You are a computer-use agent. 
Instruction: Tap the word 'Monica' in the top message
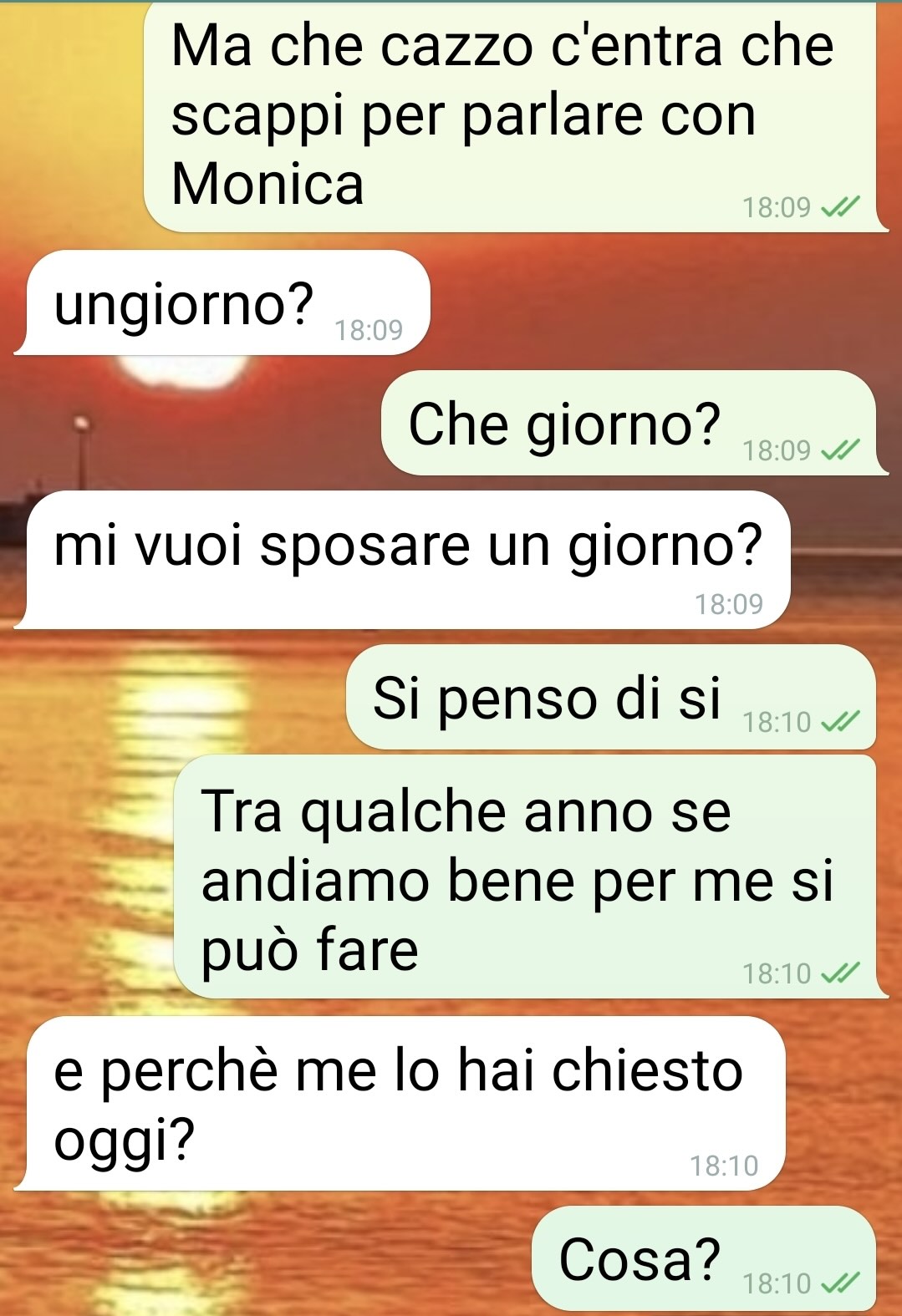click(x=268, y=183)
